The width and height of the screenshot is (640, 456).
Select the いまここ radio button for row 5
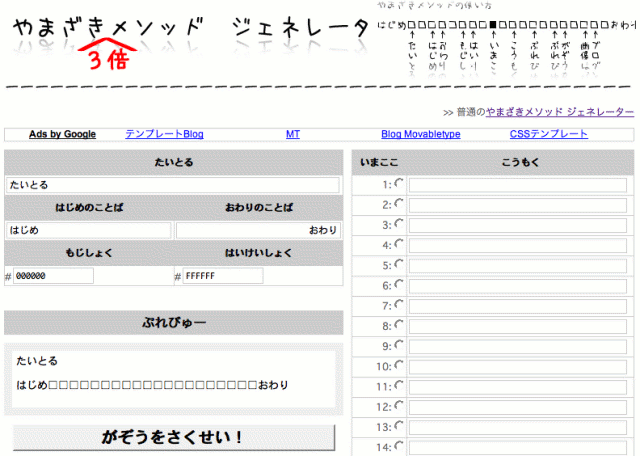(x=400, y=284)
